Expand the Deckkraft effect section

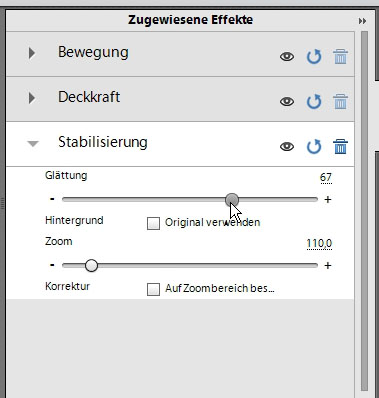tap(32, 98)
